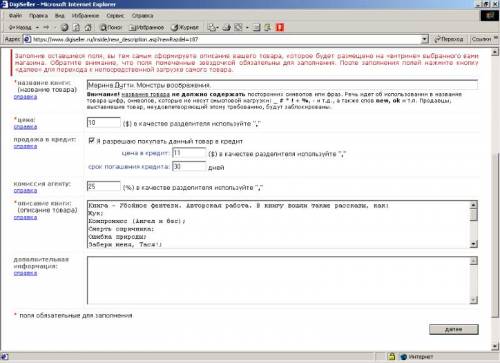The height and width of the screenshot is (363, 500).
Task: Go to the Home page icon
Action: pos(88,27)
